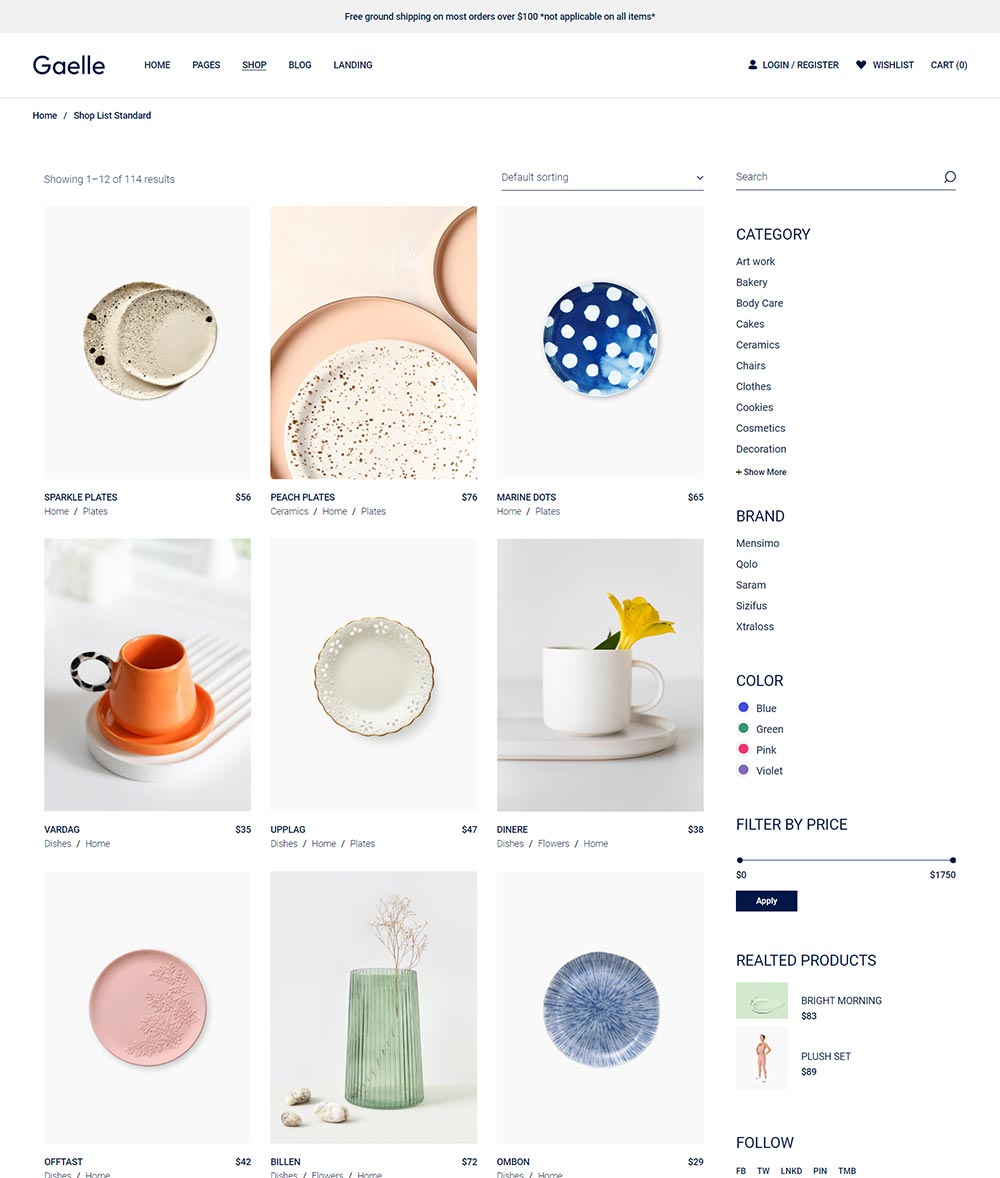Open the Marine Dots product thumbnail
Viewport: 1000px width, 1178px height.
point(600,343)
